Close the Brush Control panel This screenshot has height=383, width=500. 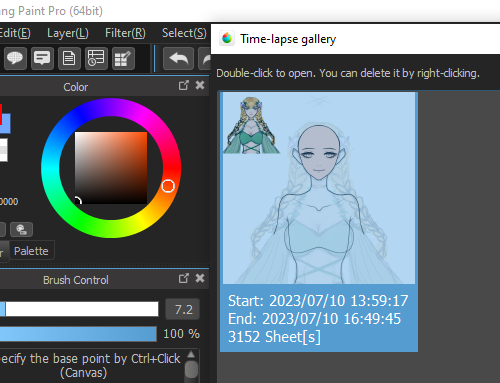[200, 278]
